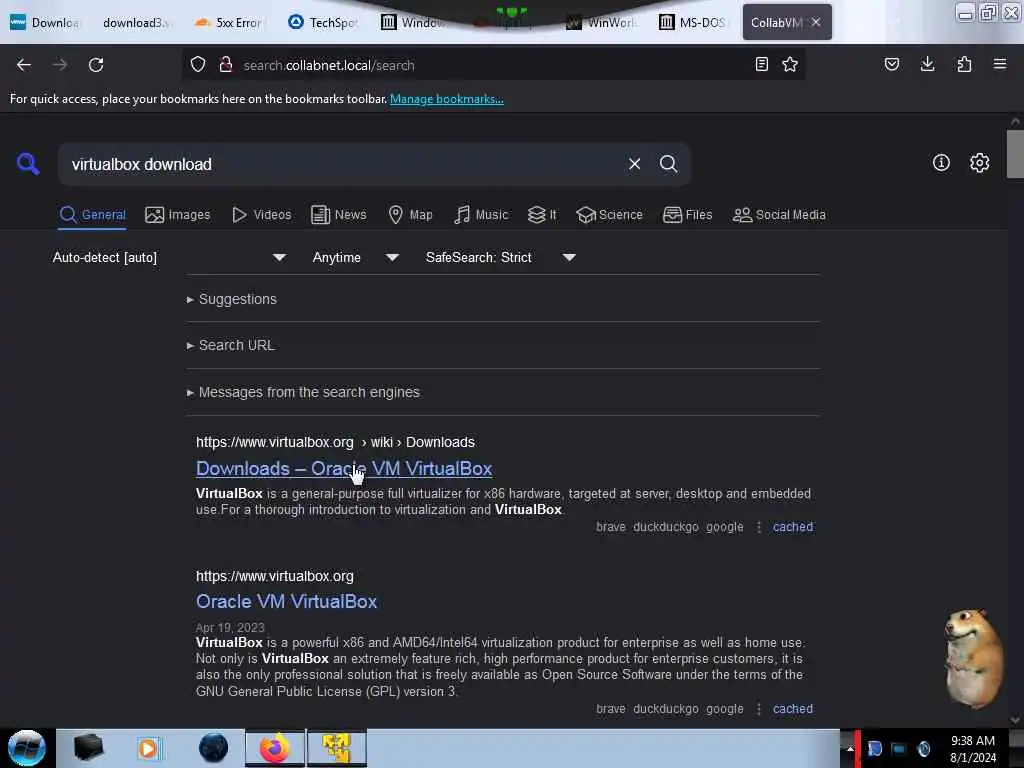Submit the search with the magnifier button
The width and height of the screenshot is (1024, 768).
click(668, 164)
